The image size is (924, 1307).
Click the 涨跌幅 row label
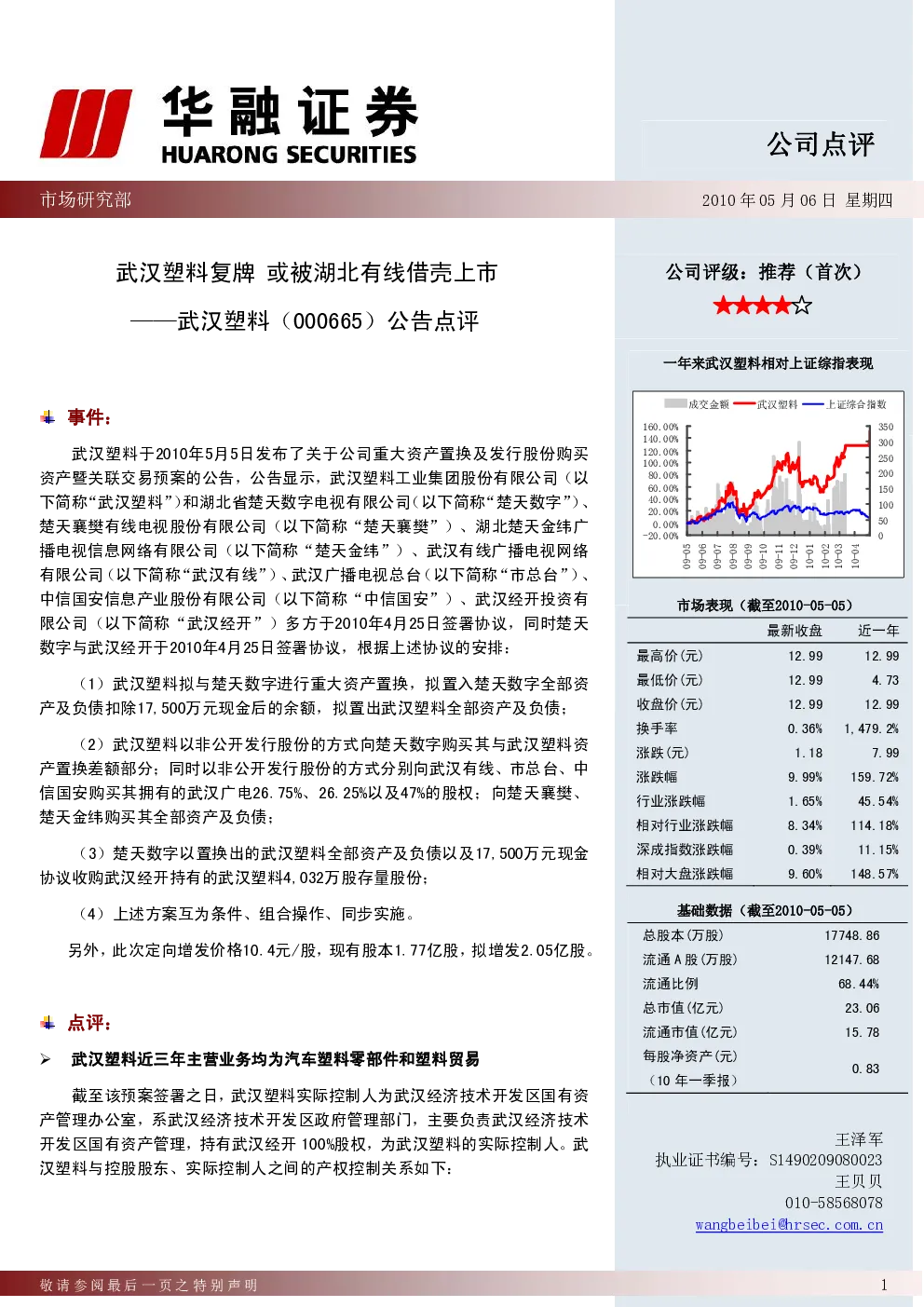[x=657, y=777]
